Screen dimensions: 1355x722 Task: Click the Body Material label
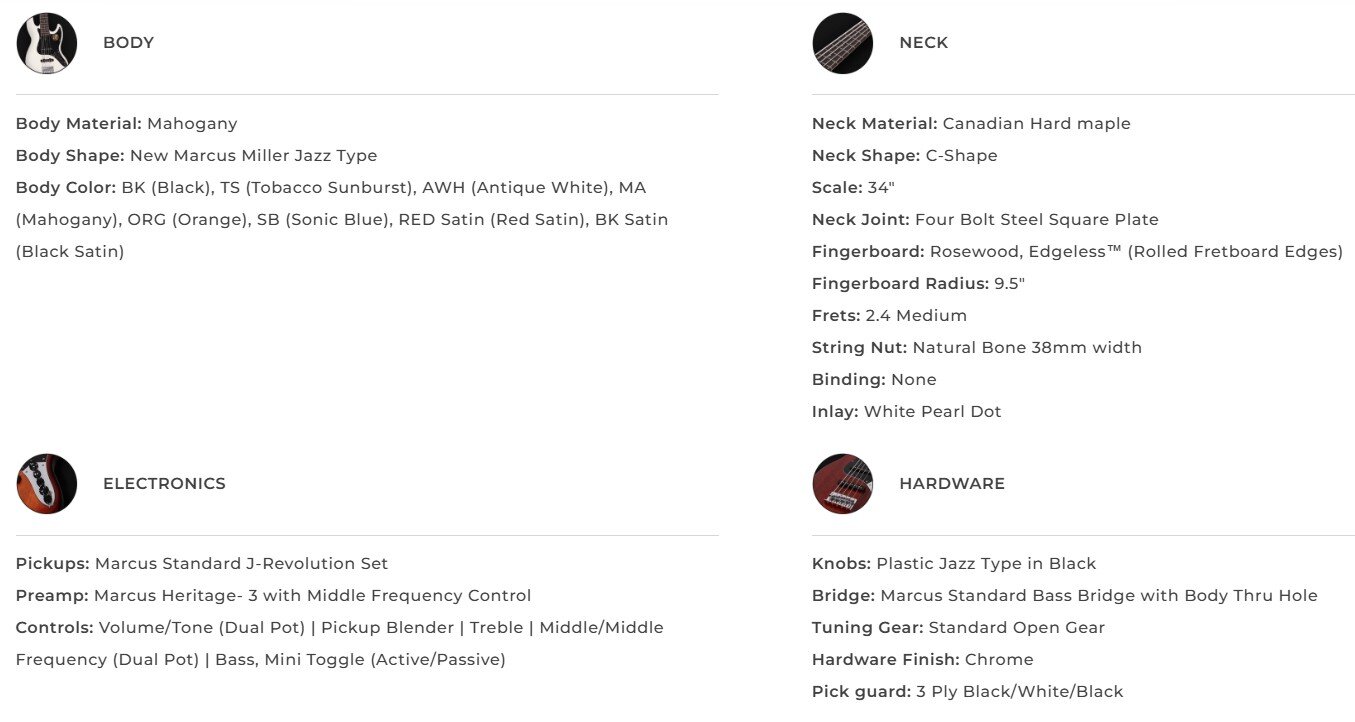79,124
